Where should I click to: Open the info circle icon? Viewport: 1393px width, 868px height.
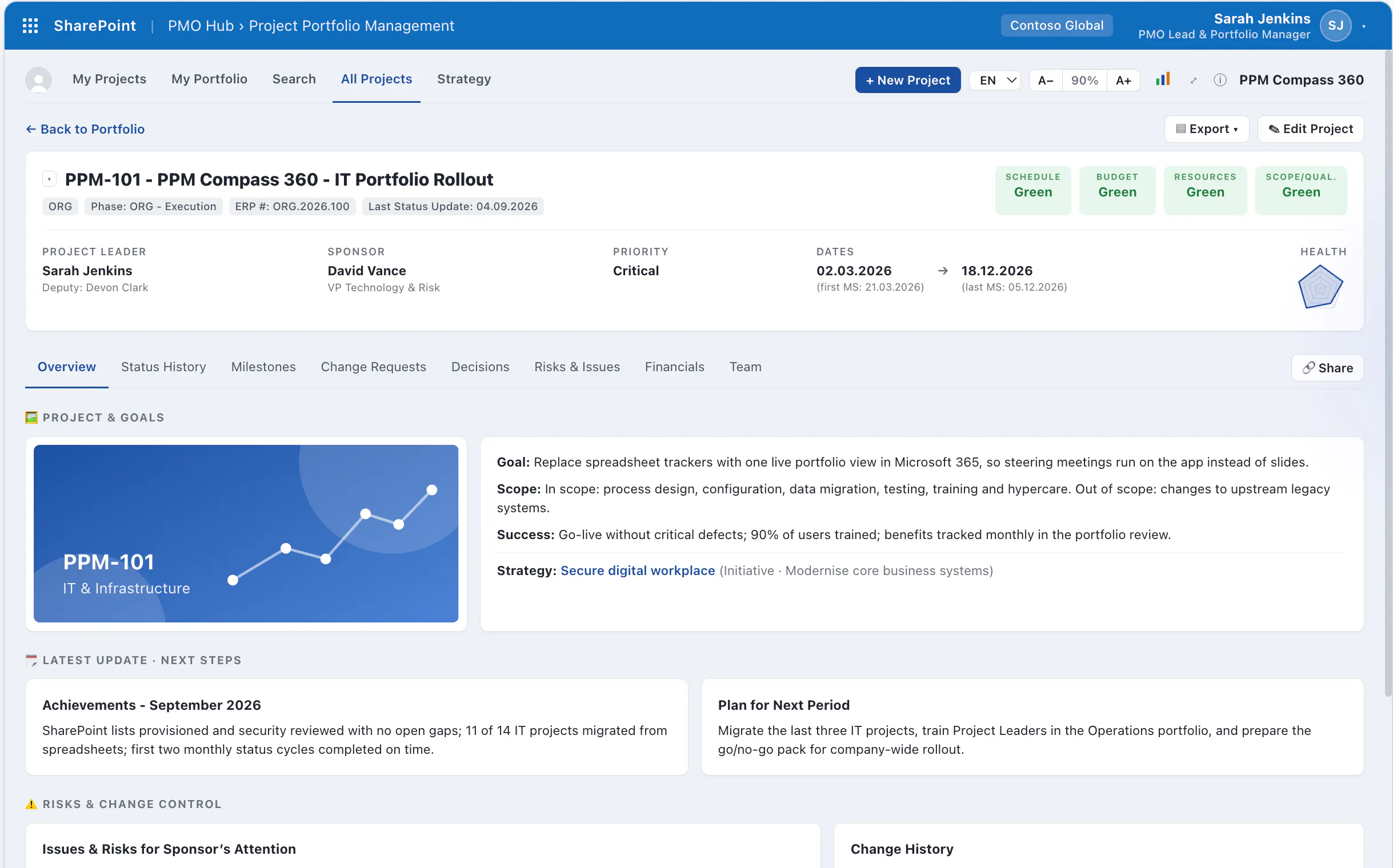click(1220, 80)
